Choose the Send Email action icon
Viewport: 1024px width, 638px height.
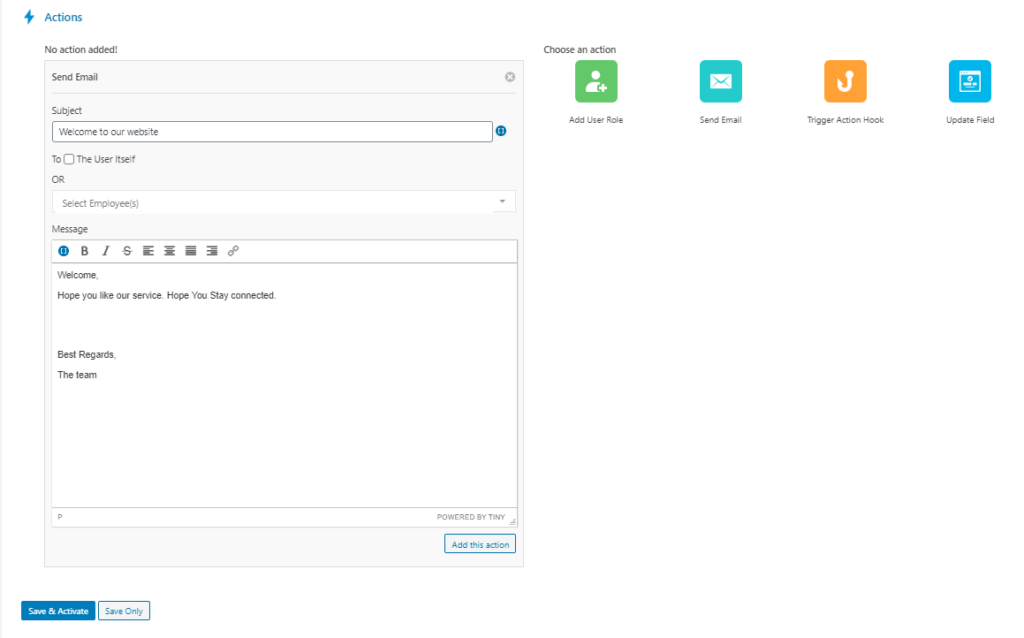720,82
